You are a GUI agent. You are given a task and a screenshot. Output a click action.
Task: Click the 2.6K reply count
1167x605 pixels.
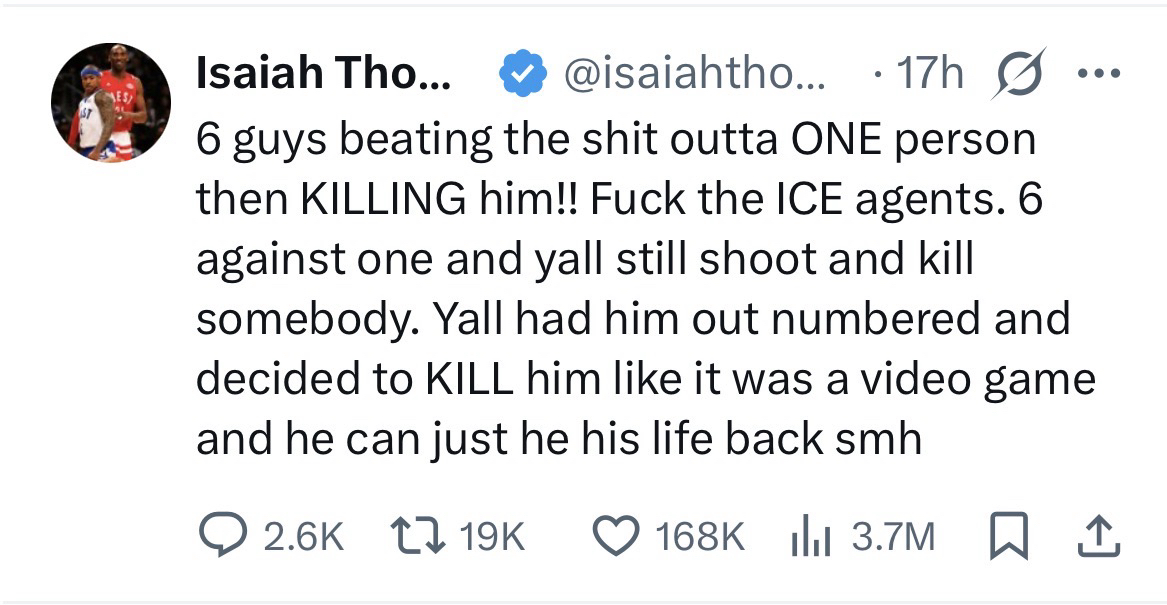[304, 538]
